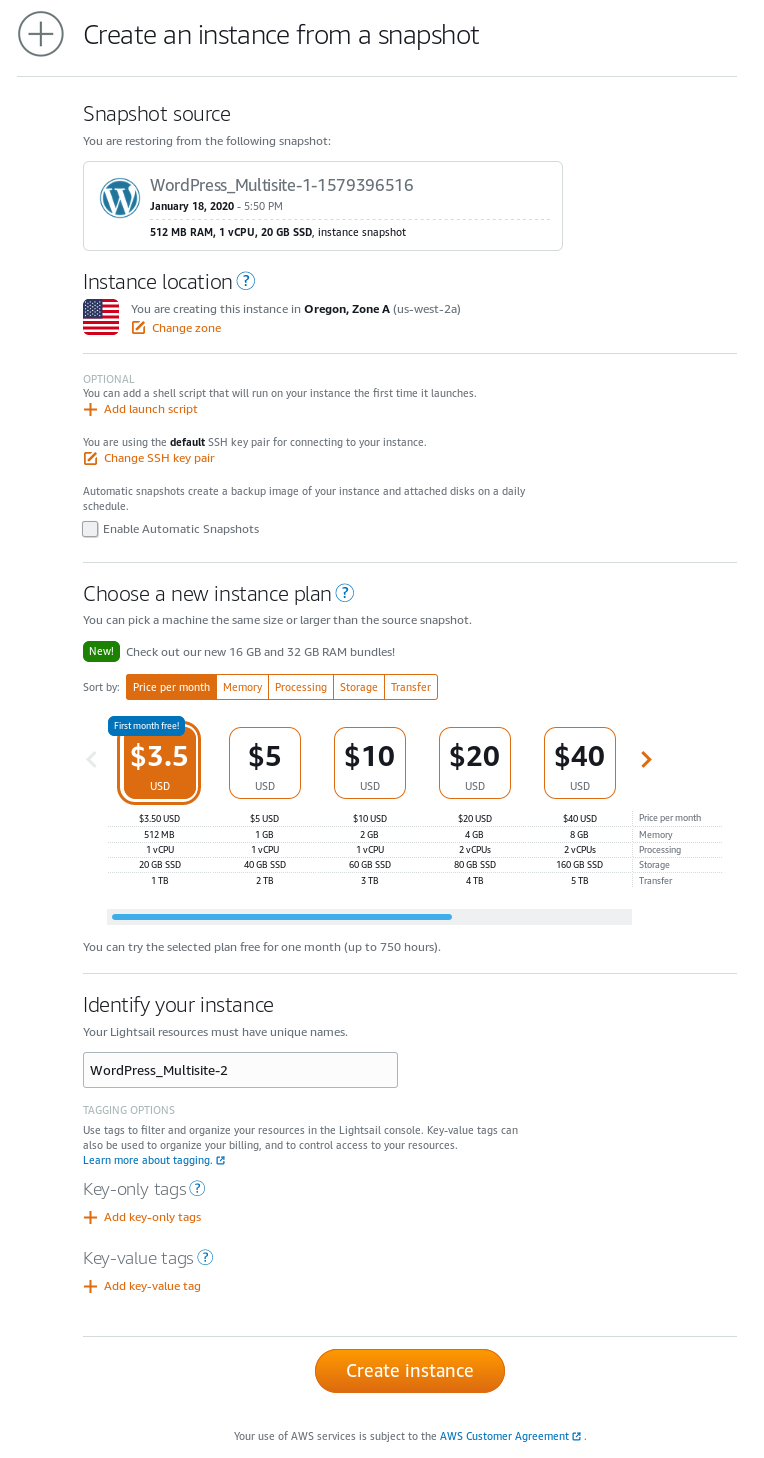Sort plans by Memory tab
Screen dimensions: 764x1458
coord(242,687)
